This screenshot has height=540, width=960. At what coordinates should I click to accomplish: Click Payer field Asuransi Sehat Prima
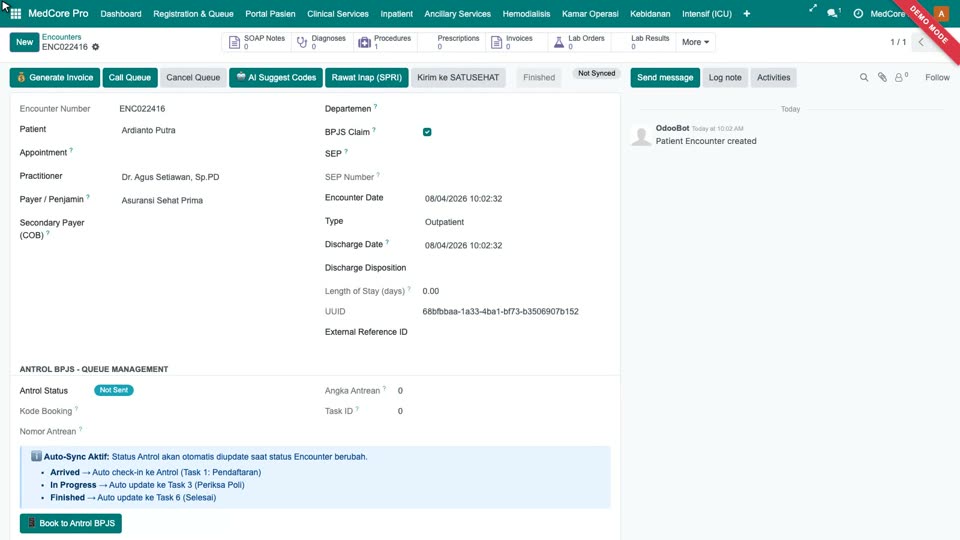(162, 200)
